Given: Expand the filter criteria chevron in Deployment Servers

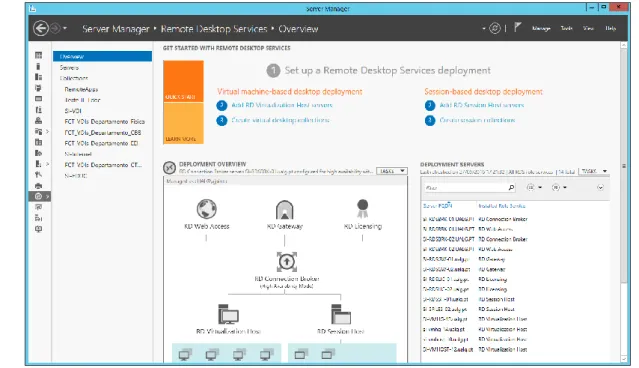Looking at the screenshot, I should click(600, 187).
